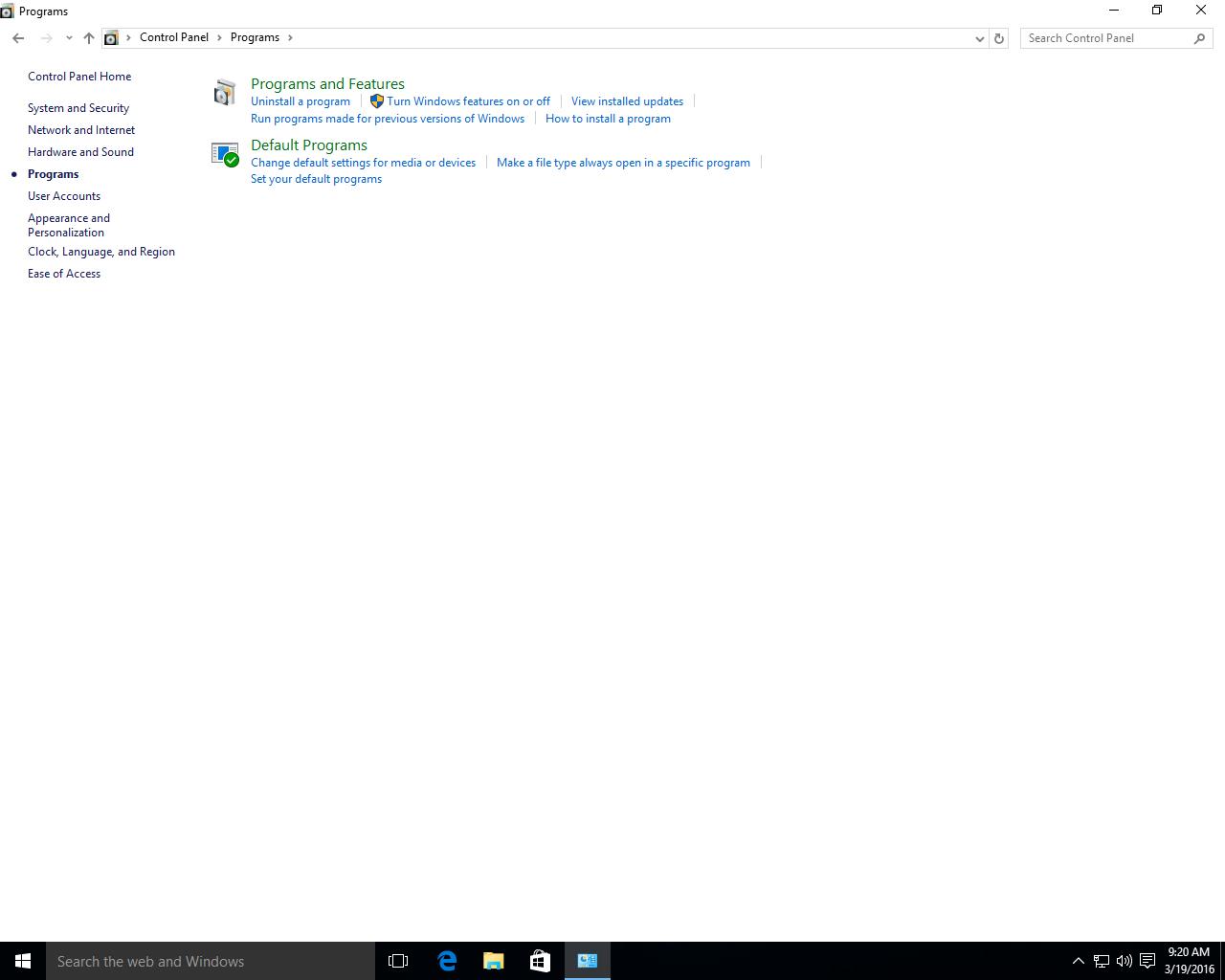Click the taskbar clock and date

(x=1189, y=961)
